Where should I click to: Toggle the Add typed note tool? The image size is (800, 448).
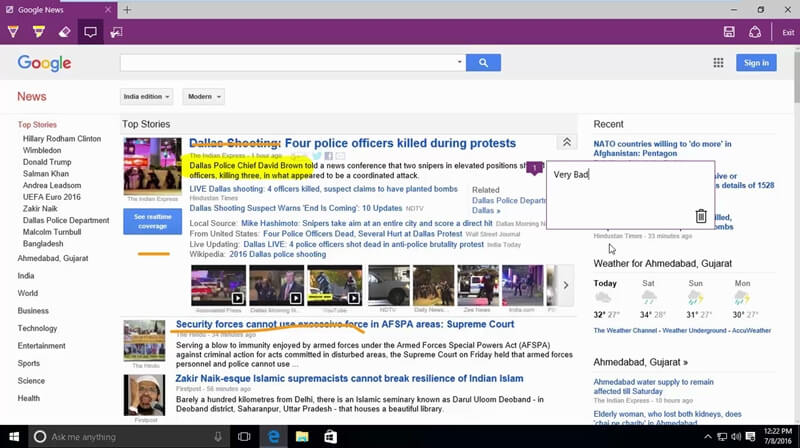coord(91,32)
